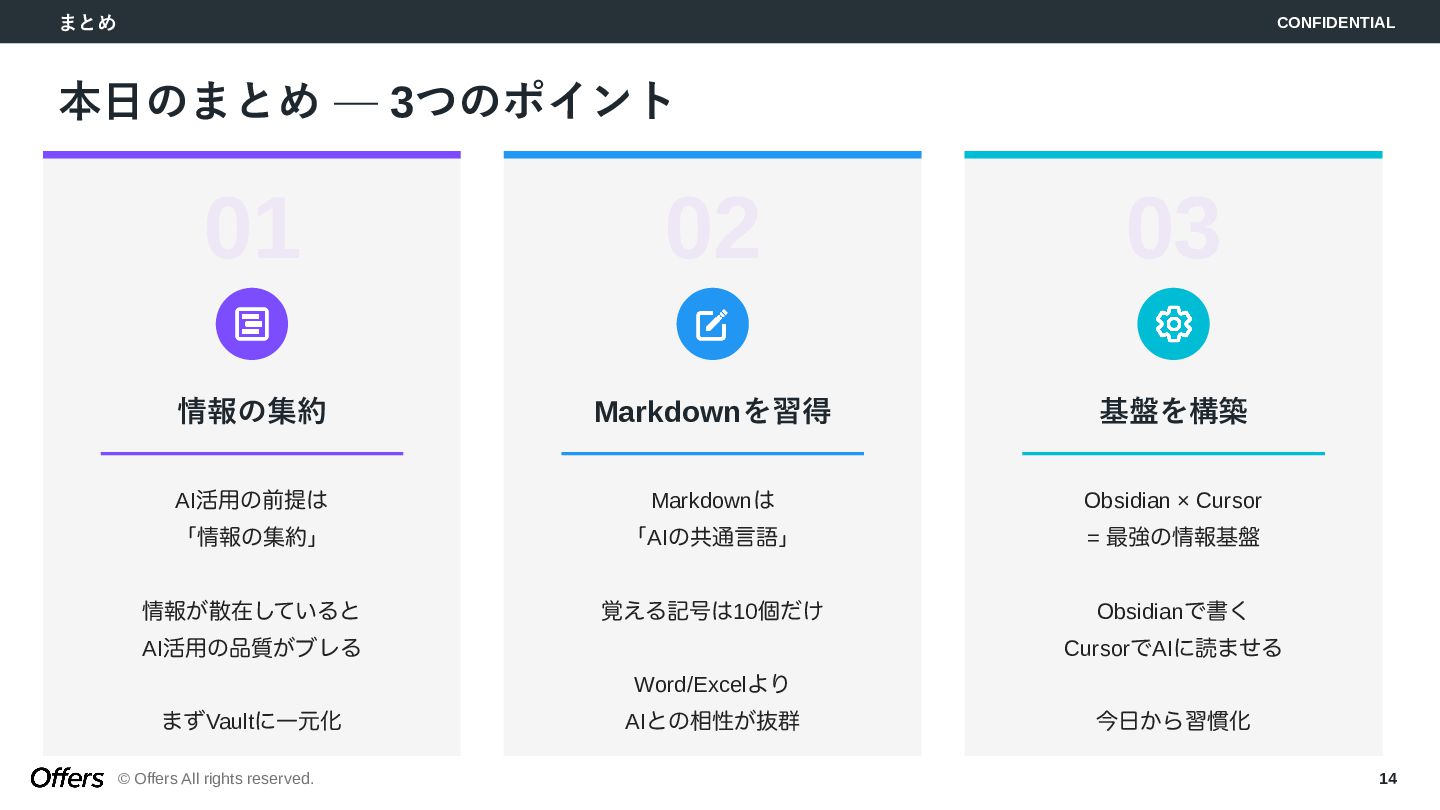1440x810 pixels.
Task: Click the text 覚える記号は10個だけ
Action: click(712, 610)
